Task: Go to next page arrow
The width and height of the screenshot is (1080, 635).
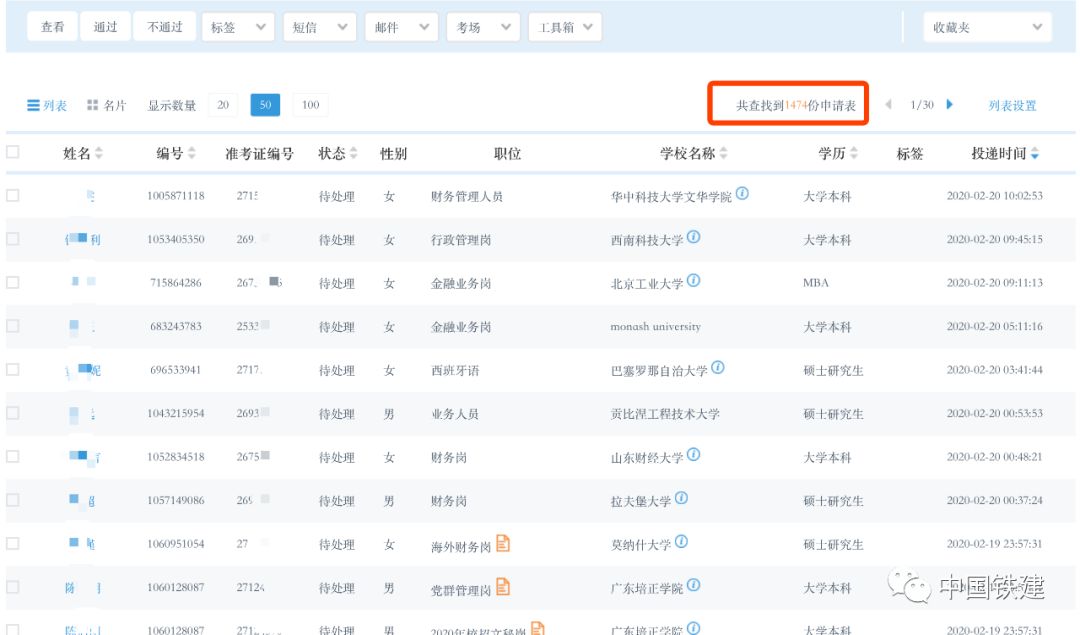Action: (x=949, y=105)
